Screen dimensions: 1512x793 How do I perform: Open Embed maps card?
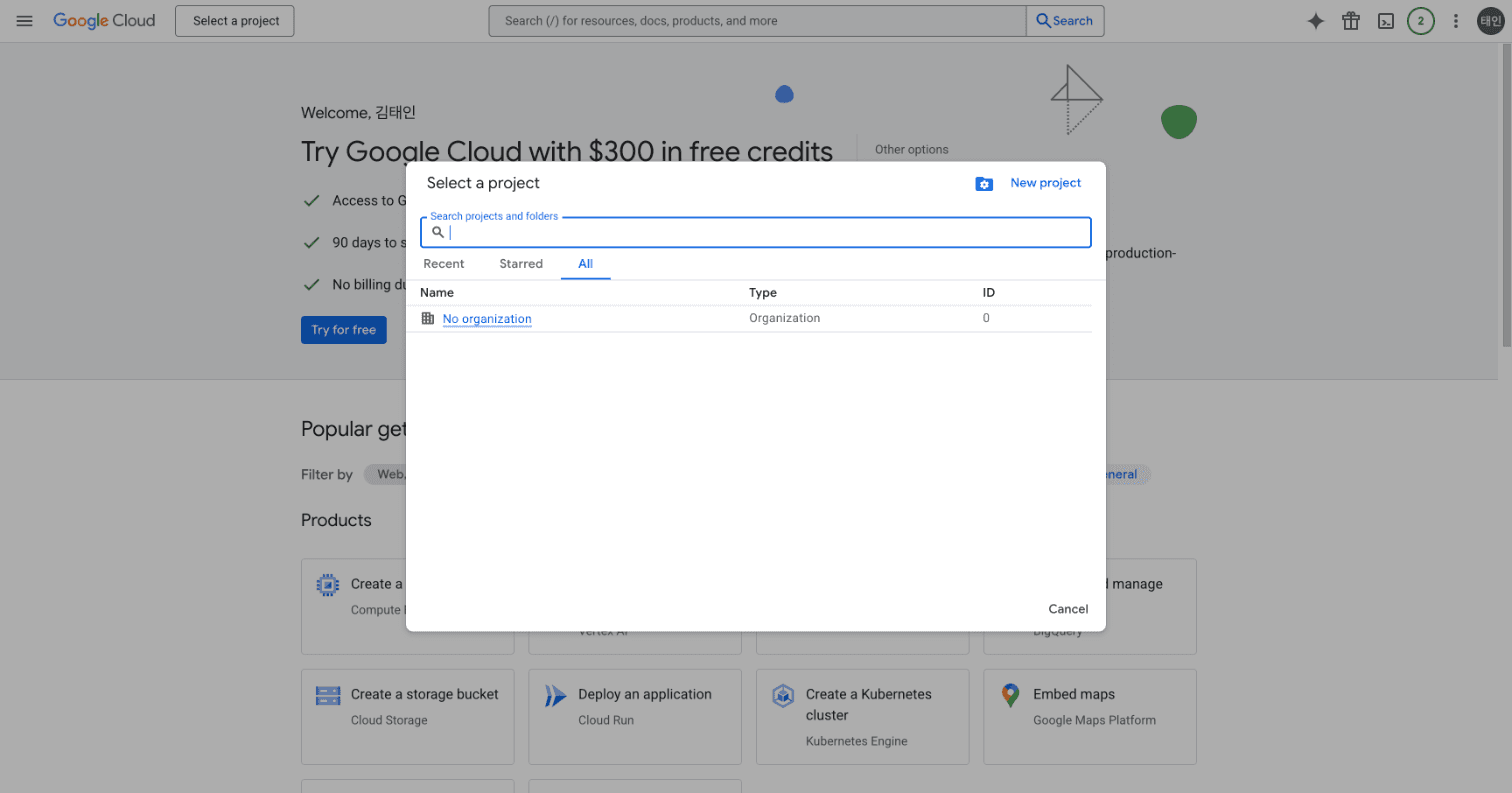[1090, 717]
